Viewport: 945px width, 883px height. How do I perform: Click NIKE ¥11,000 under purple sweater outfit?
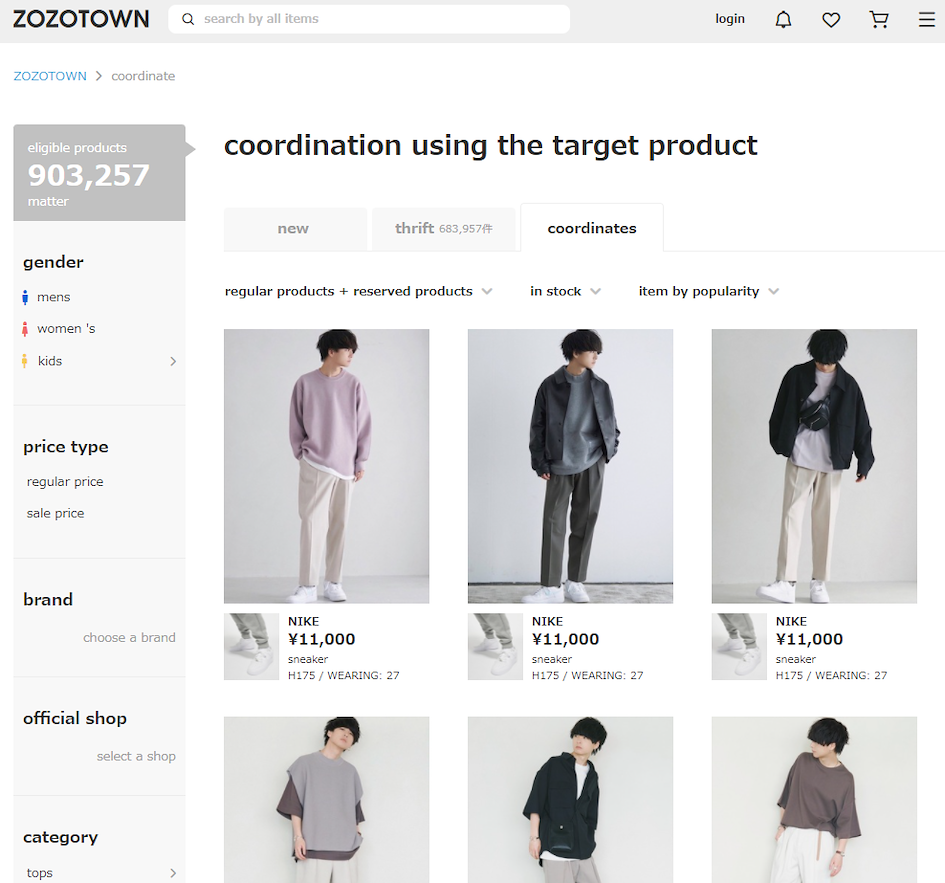click(321, 631)
